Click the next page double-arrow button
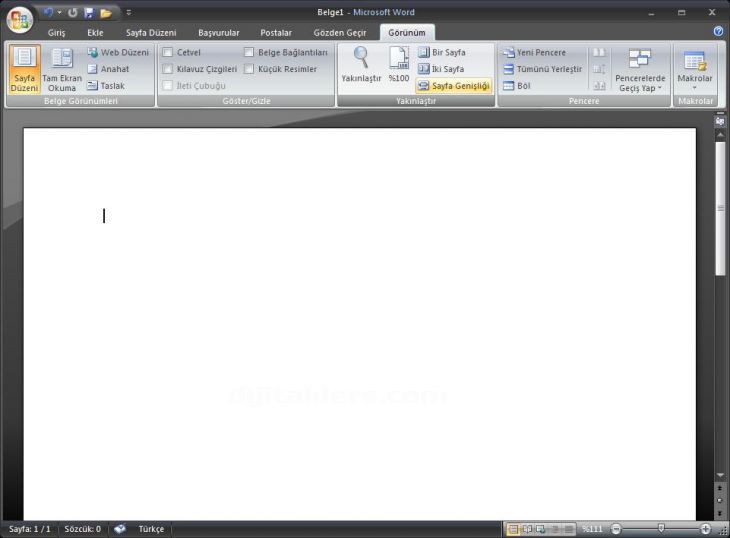The height and width of the screenshot is (538, 730). pos(720,513)
